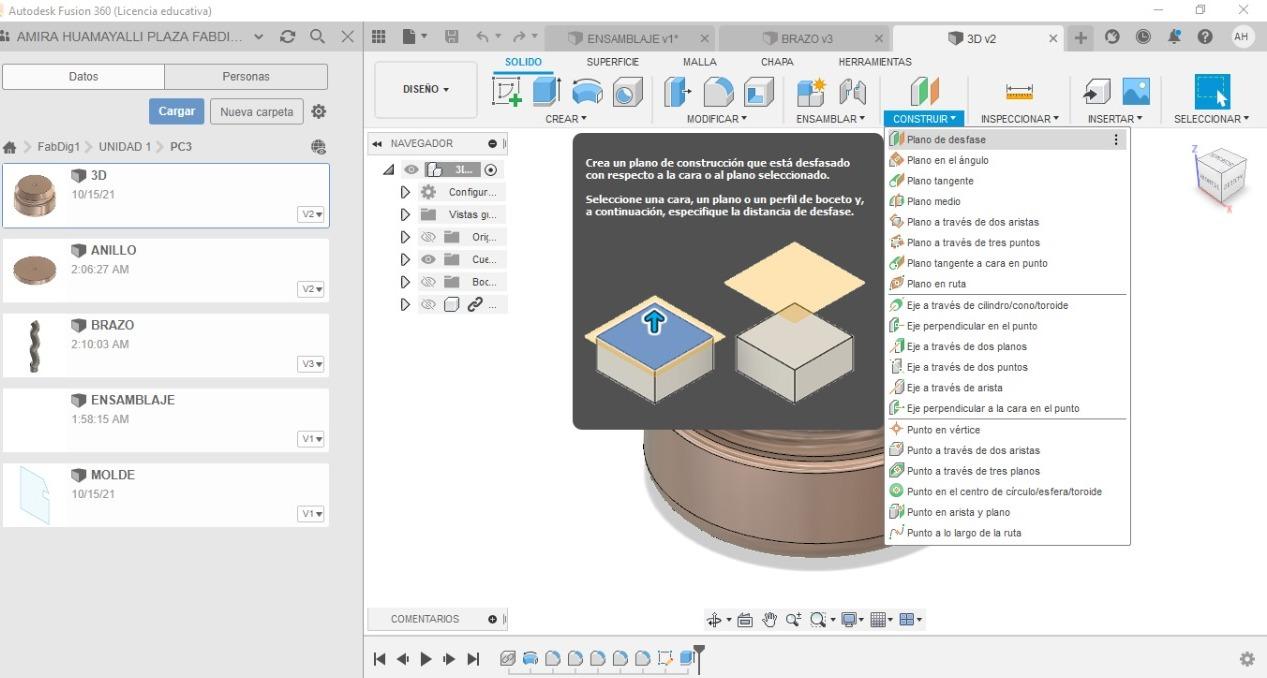Screen dimensions: 1267x678
Task: Click the Revolve tool in Crear
Action: click(x=587, y=92)
